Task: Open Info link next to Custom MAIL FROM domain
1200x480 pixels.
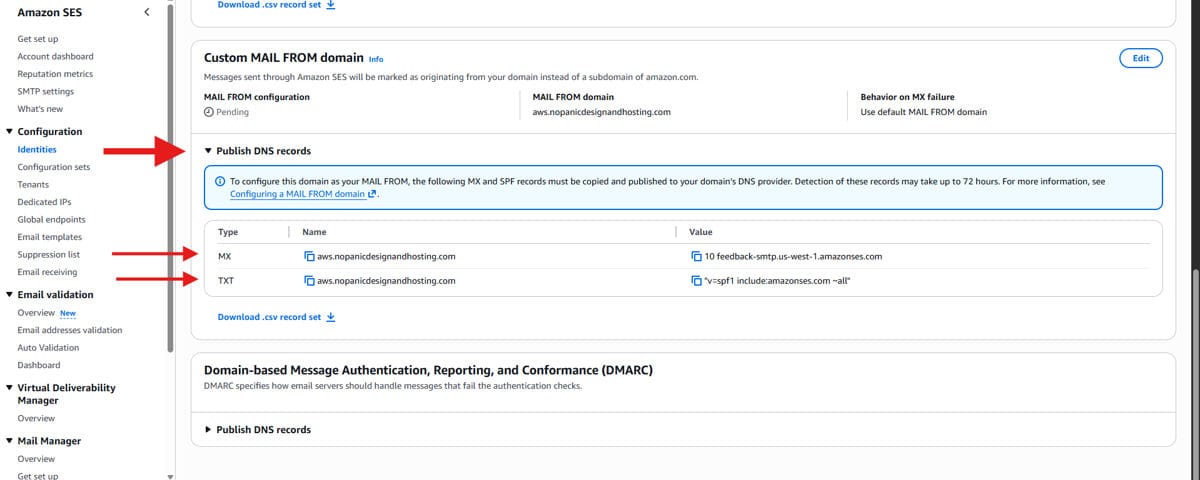Action: pos(376,59)
